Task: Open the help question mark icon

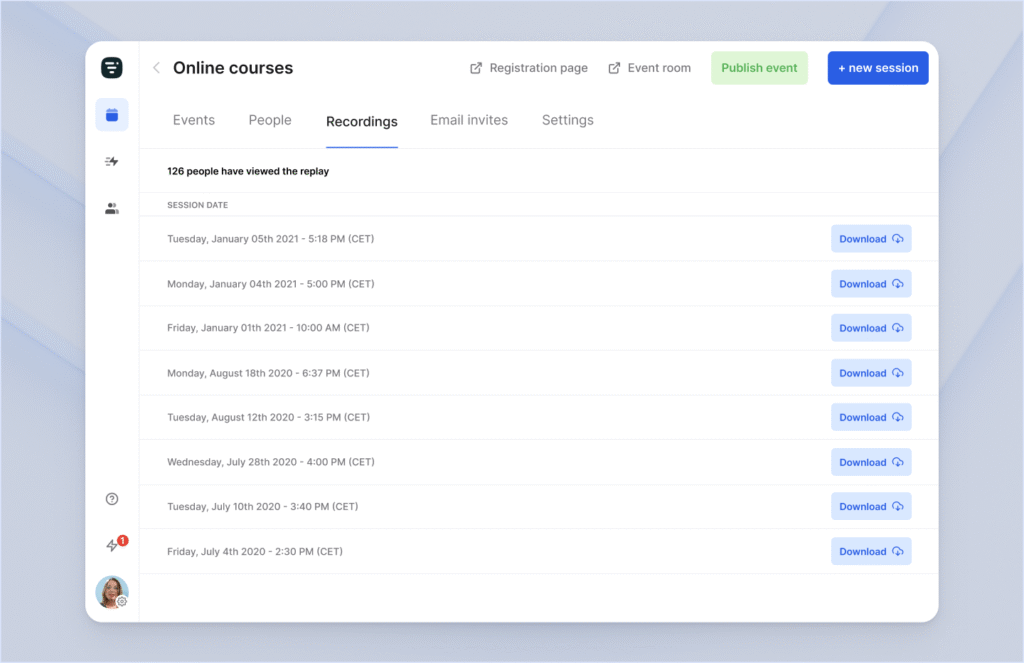Action: click(x=112, y=499)
